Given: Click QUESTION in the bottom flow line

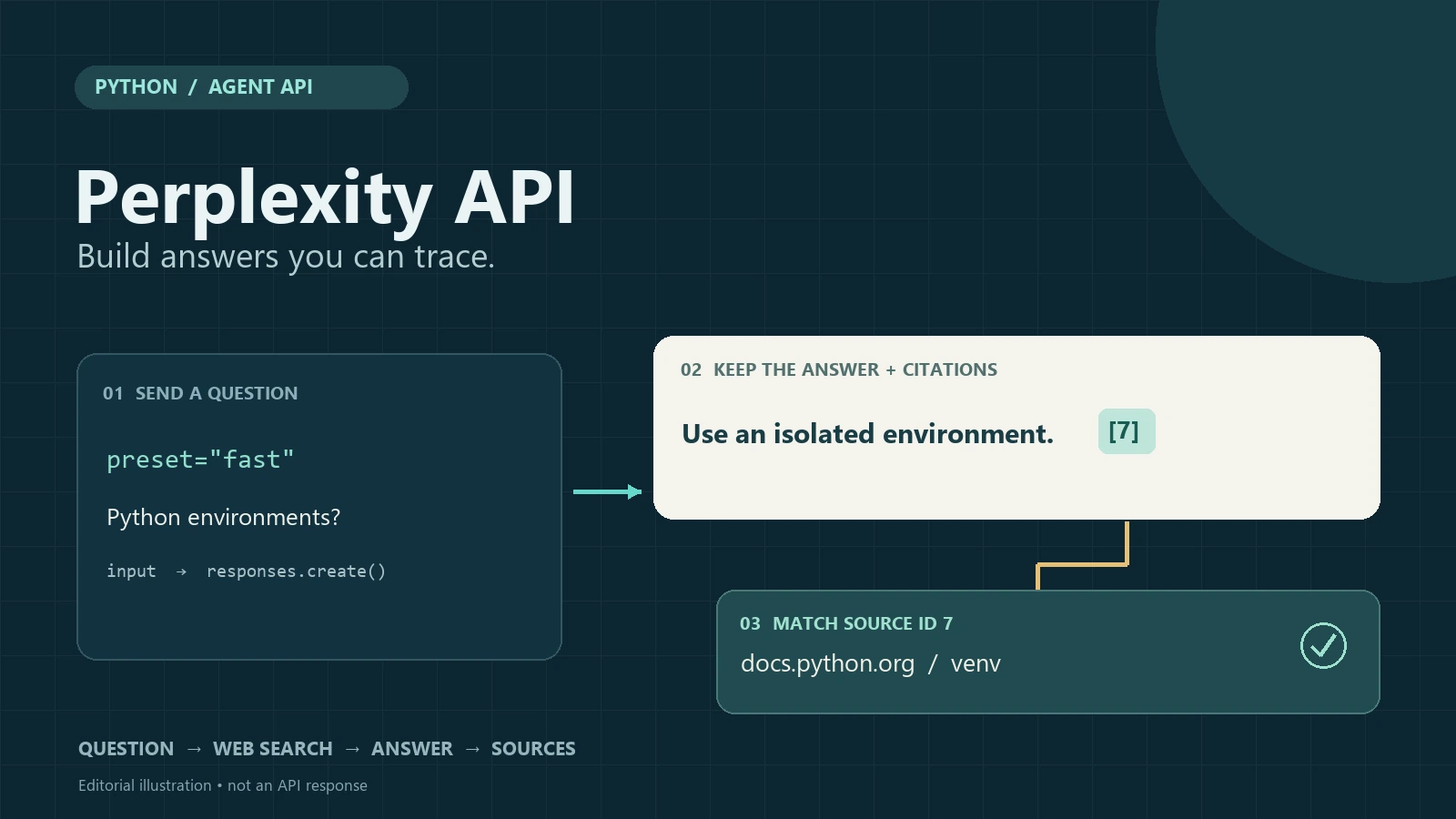Looking at the screenshot, I should click(126, 749).
